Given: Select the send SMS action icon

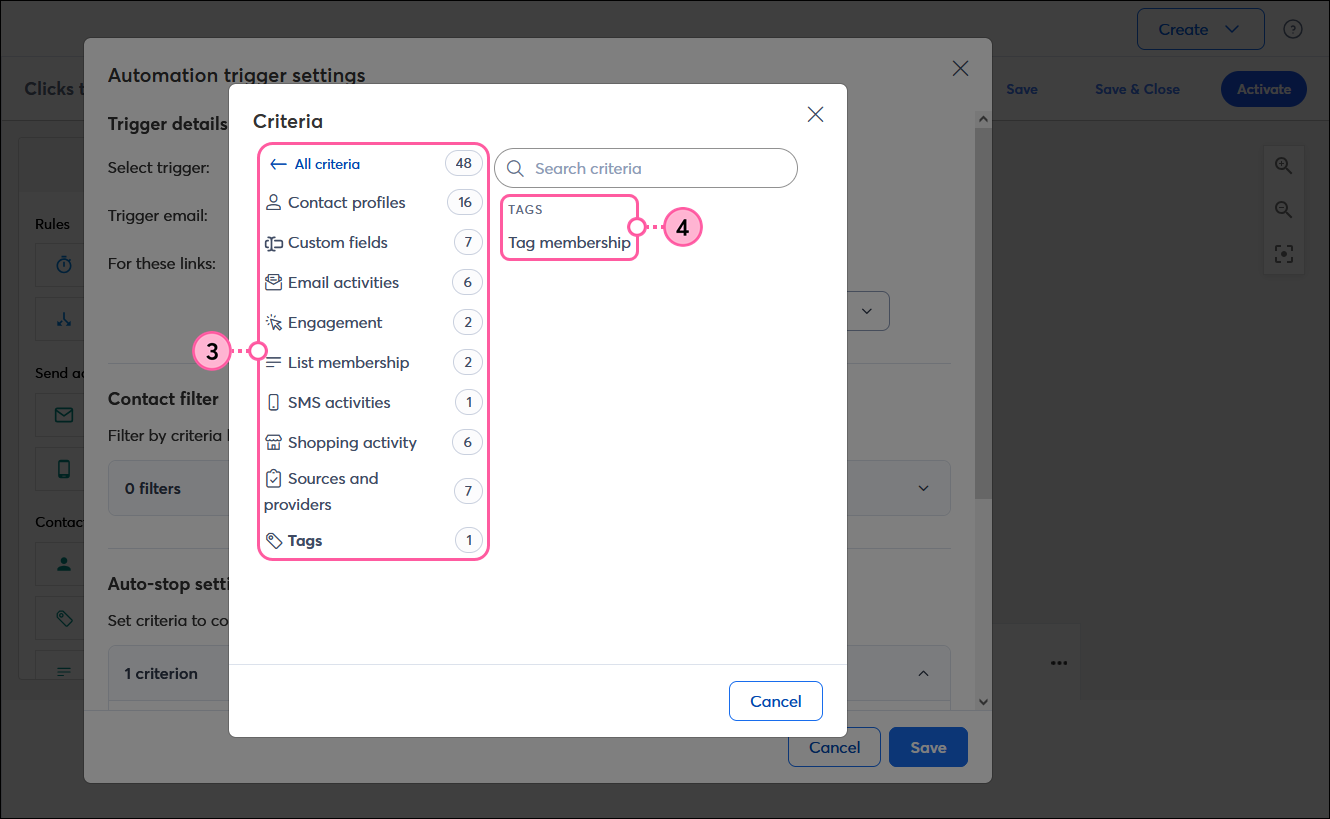Looking at the screenshot, I should coord(64,468).
